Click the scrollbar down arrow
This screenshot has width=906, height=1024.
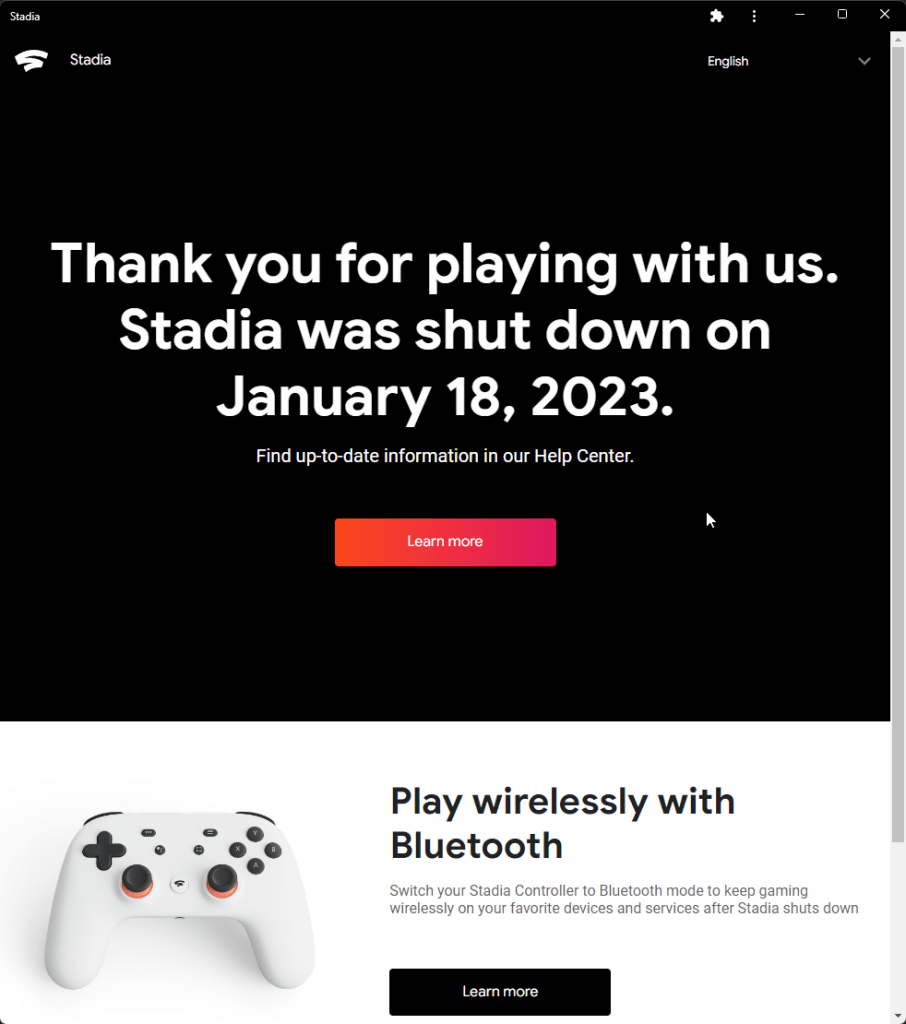pyautogui.click(x=898, y=1016)
